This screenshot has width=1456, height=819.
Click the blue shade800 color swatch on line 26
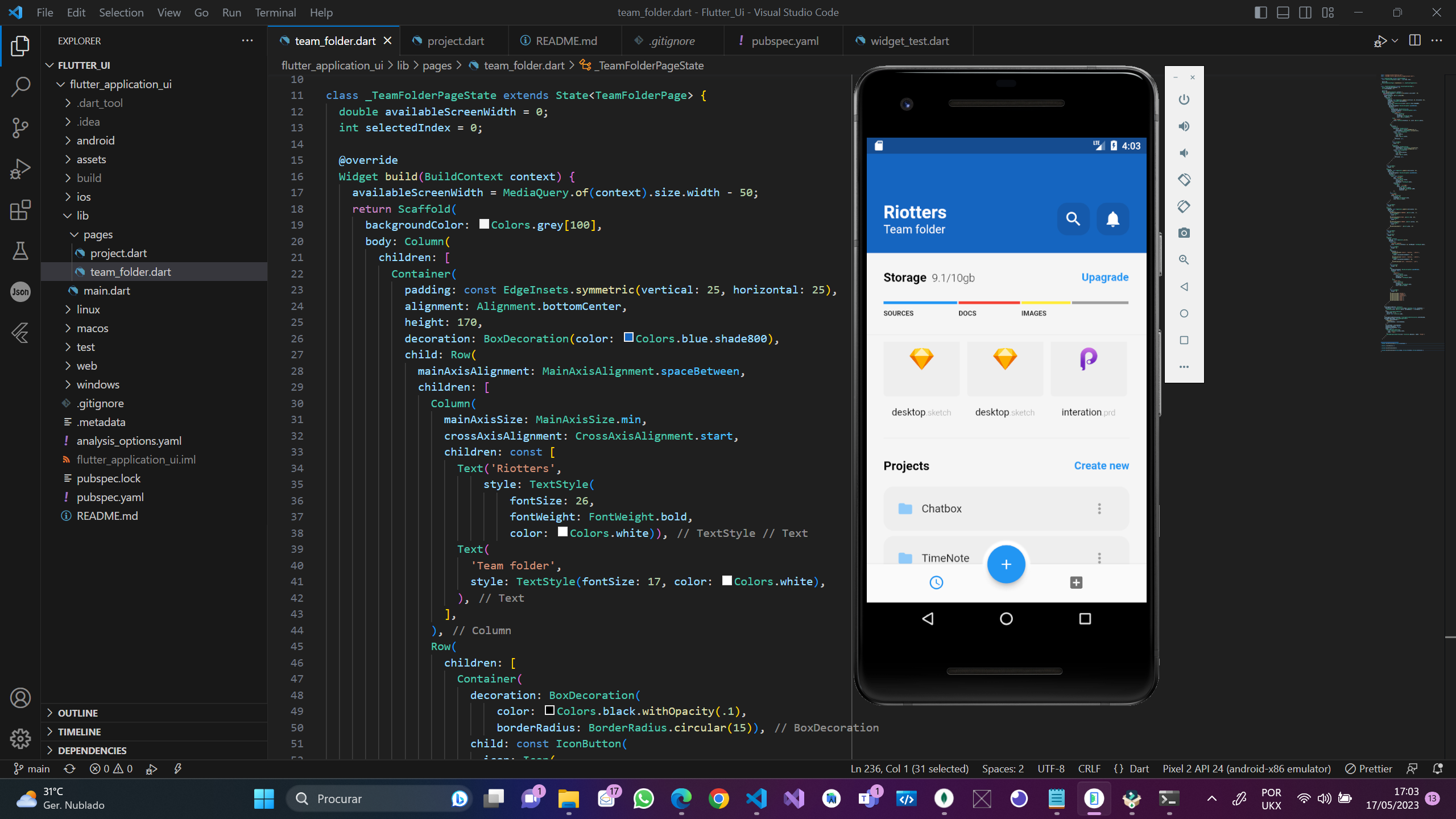pos(628,337)
